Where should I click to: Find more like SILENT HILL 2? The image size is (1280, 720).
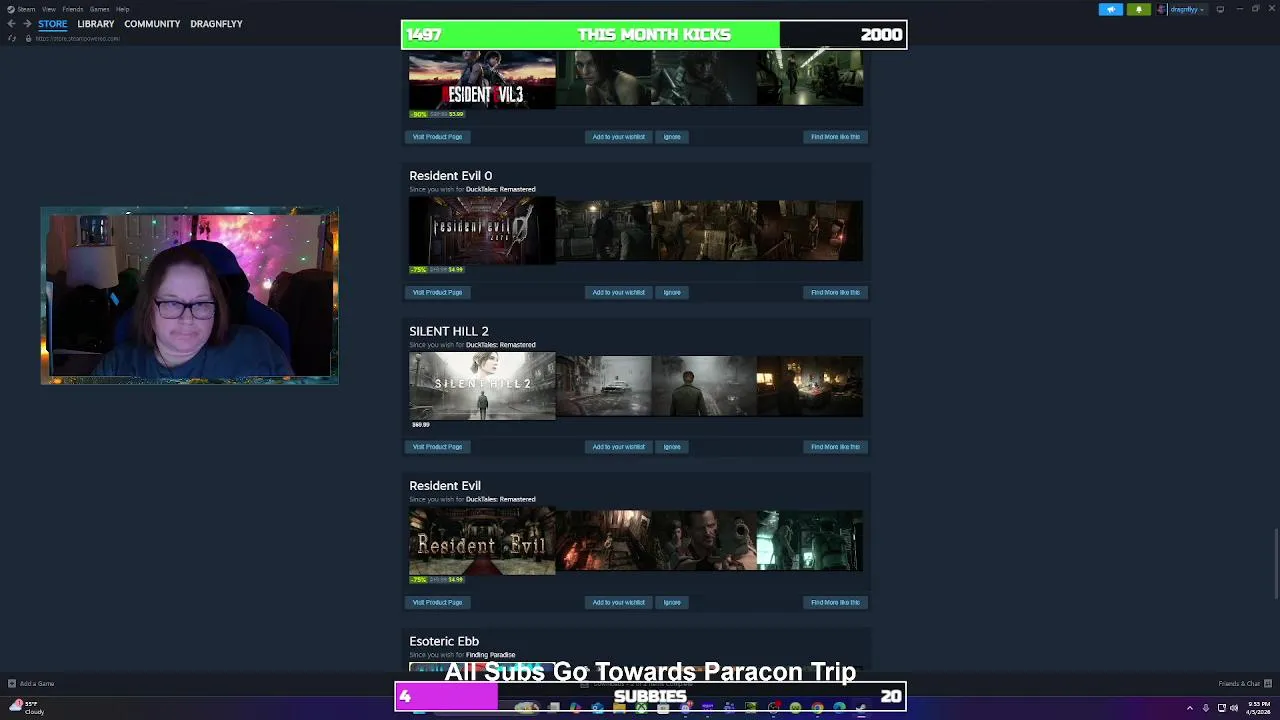click(835, 447)
